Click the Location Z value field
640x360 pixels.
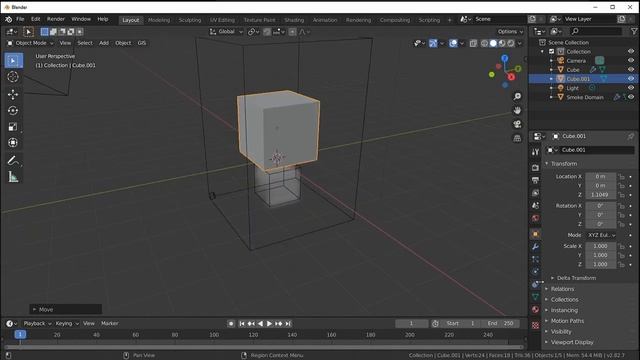pyautogui.click(x=600, y=195)
